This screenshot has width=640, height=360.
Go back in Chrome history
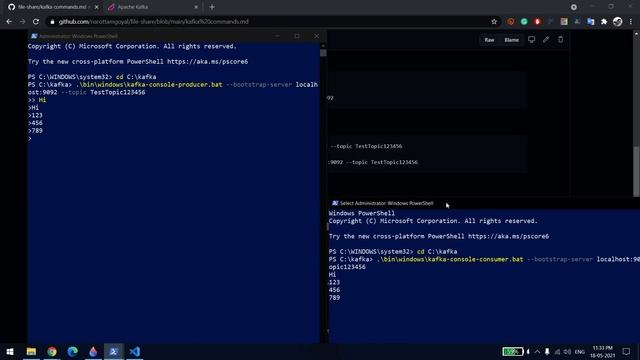(x=9, y=22)
